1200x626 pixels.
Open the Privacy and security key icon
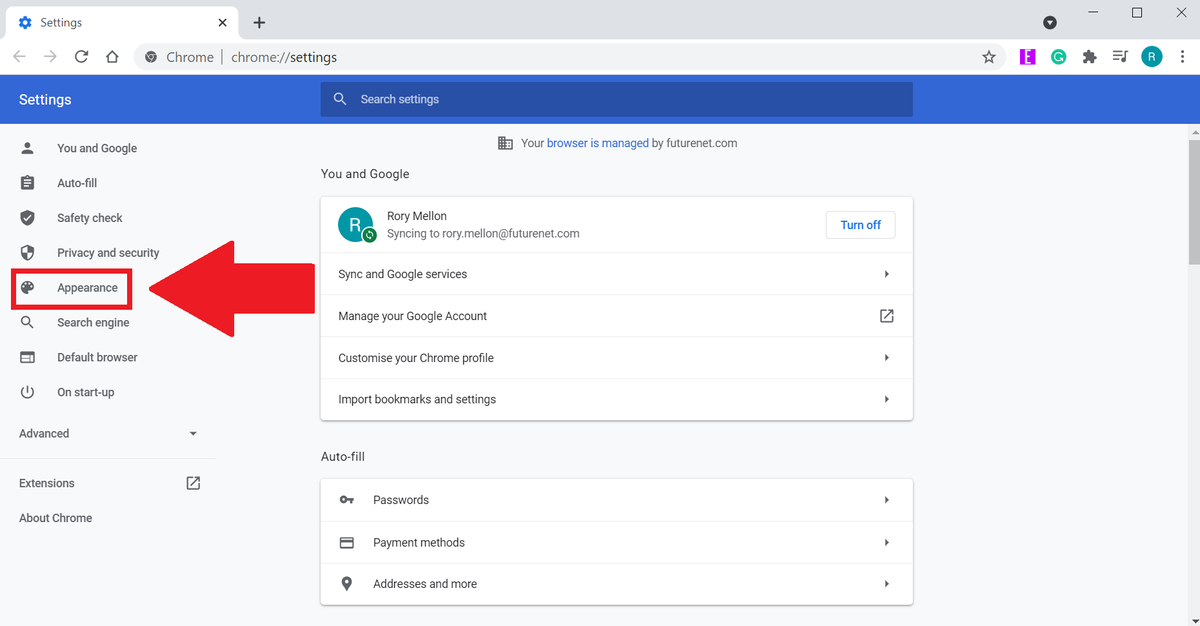click(x=27, y=252)
